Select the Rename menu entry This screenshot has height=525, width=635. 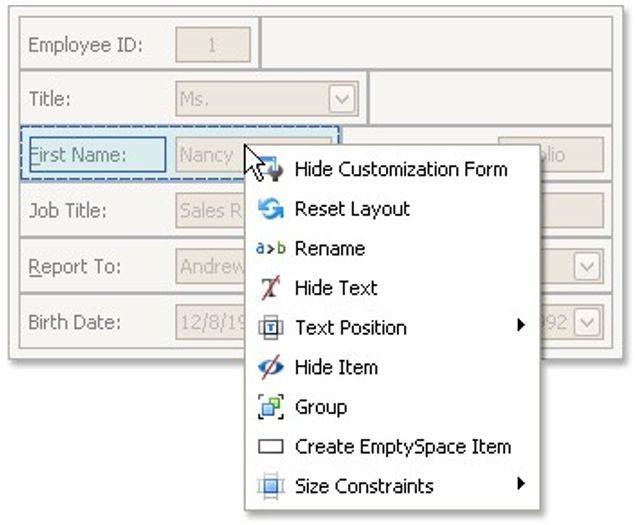coord(329,249)
